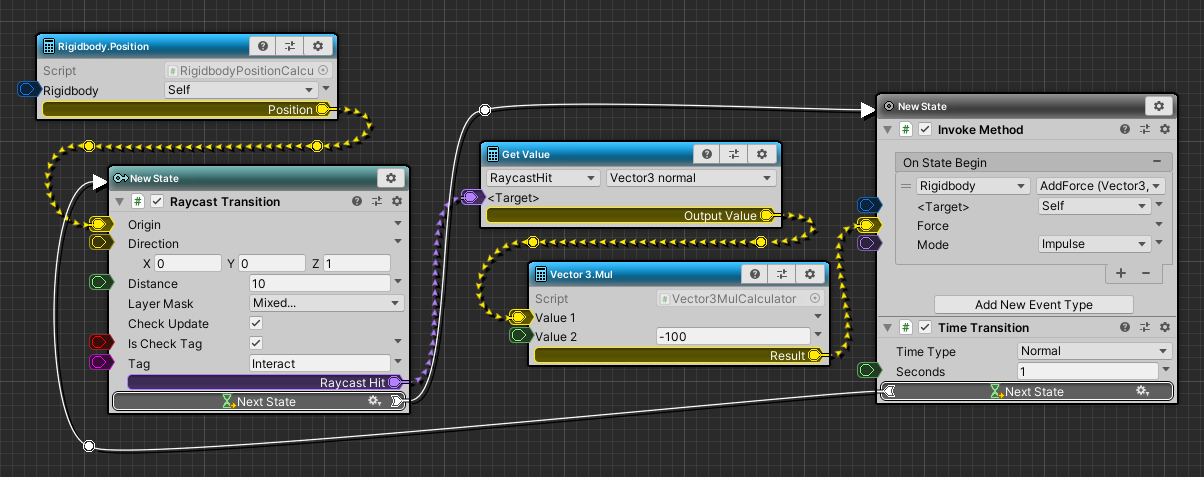Click the Distance input slot
This screenshot has width=1204, height=477.
pos(101,283)
